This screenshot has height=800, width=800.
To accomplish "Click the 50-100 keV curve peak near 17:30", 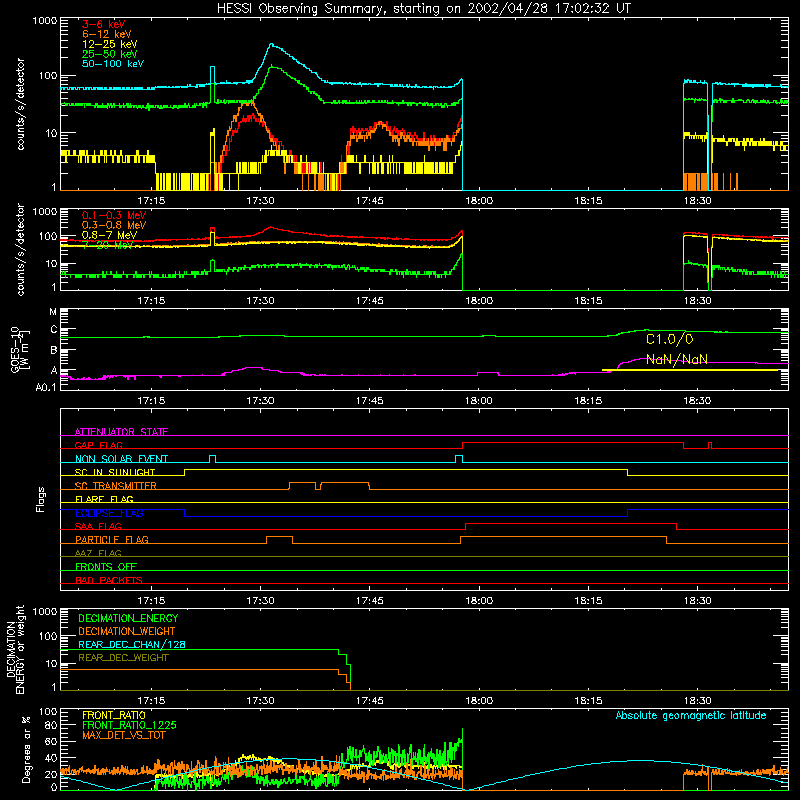I will [272, 45].
